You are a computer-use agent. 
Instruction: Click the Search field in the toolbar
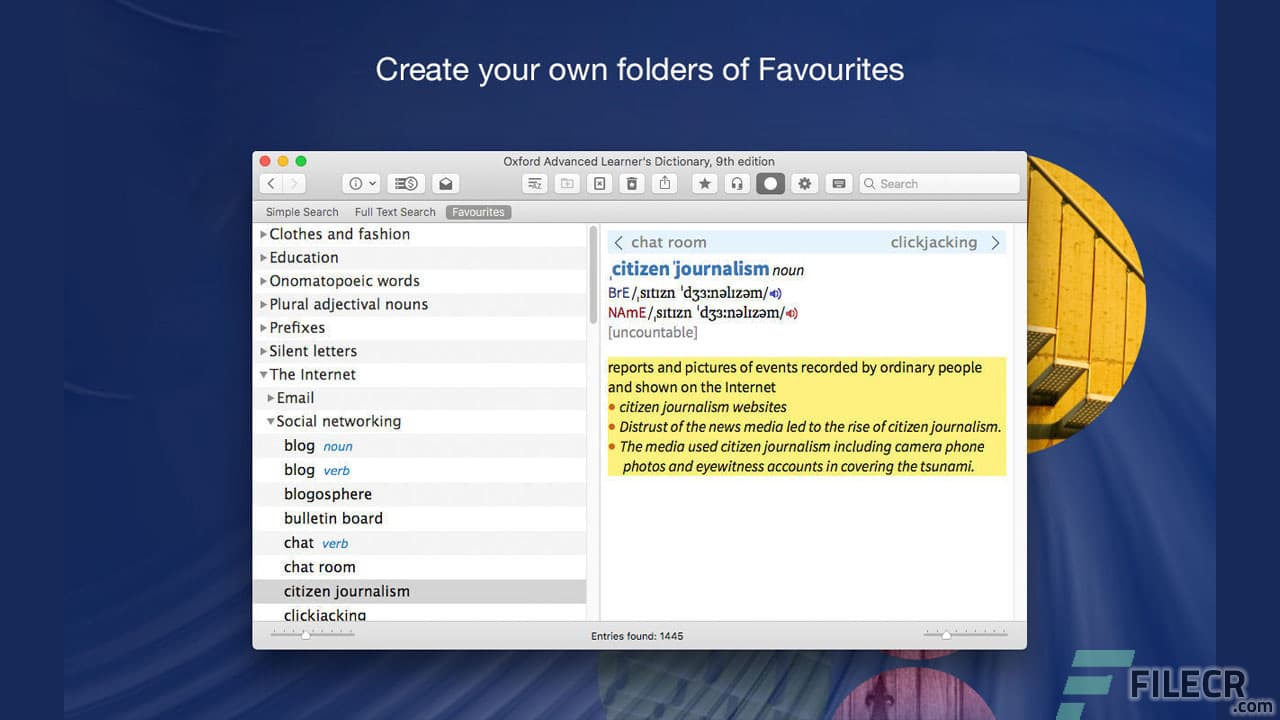(939, 184)
